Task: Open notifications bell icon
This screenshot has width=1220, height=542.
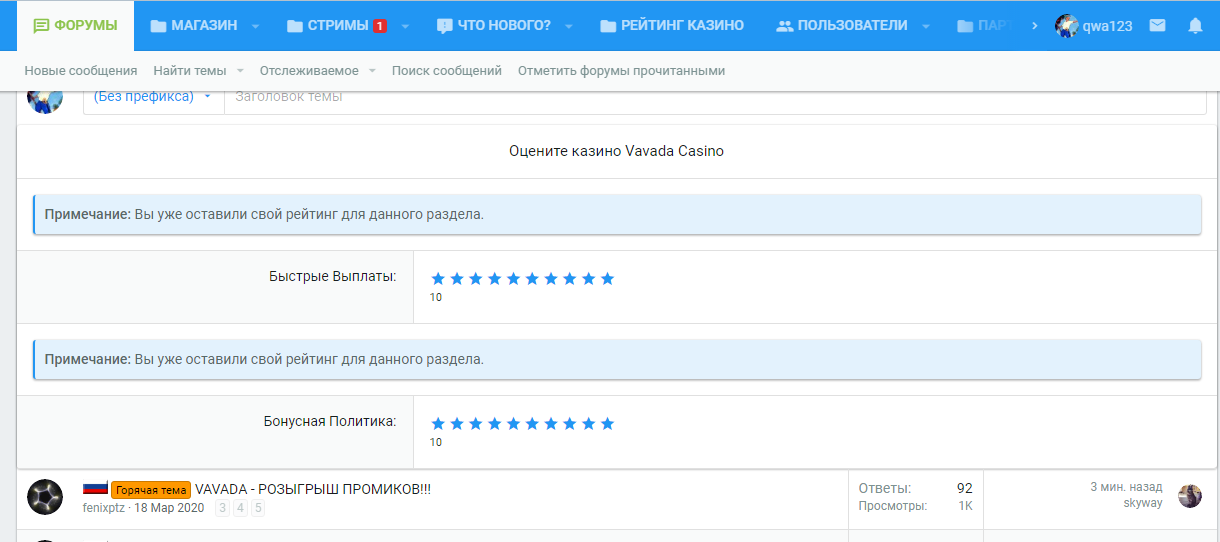Action: pyautogui.click(x=1195, y=26)
